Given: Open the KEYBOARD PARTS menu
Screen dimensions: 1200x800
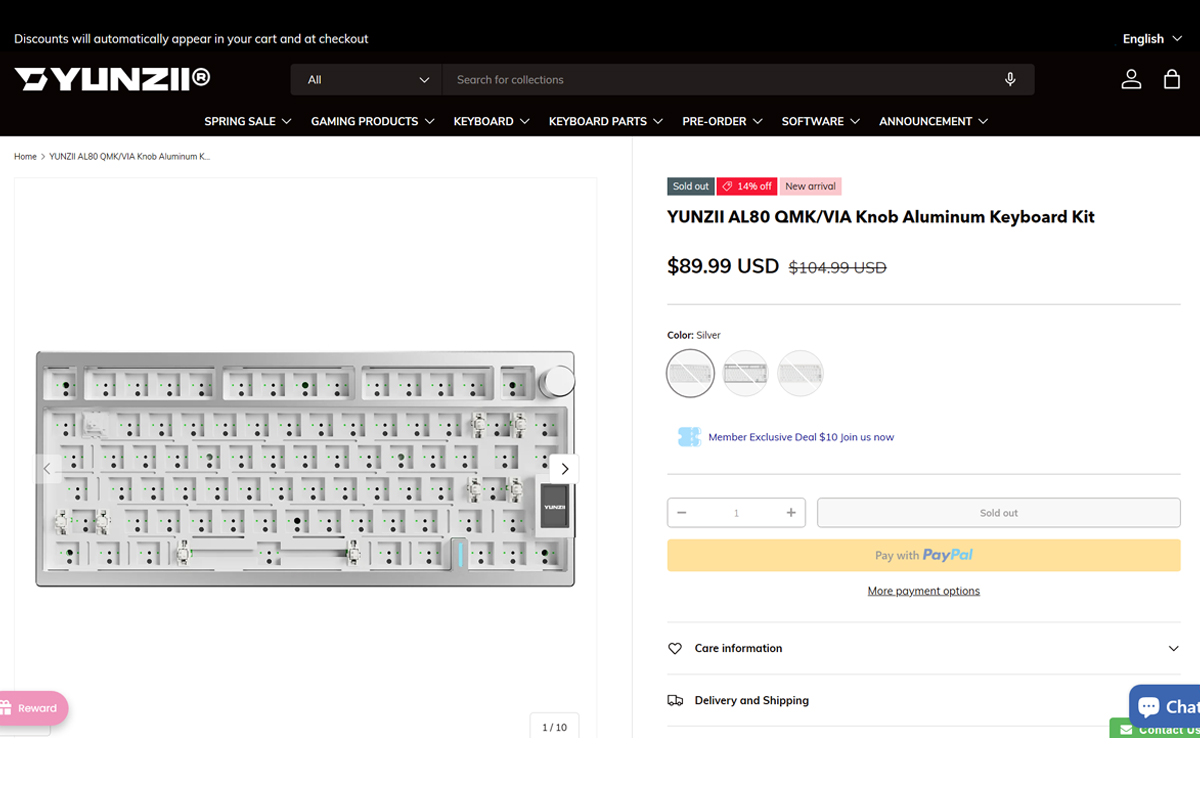Looking at the screenshot, I should pyautogui.click(x=606, y=121).
